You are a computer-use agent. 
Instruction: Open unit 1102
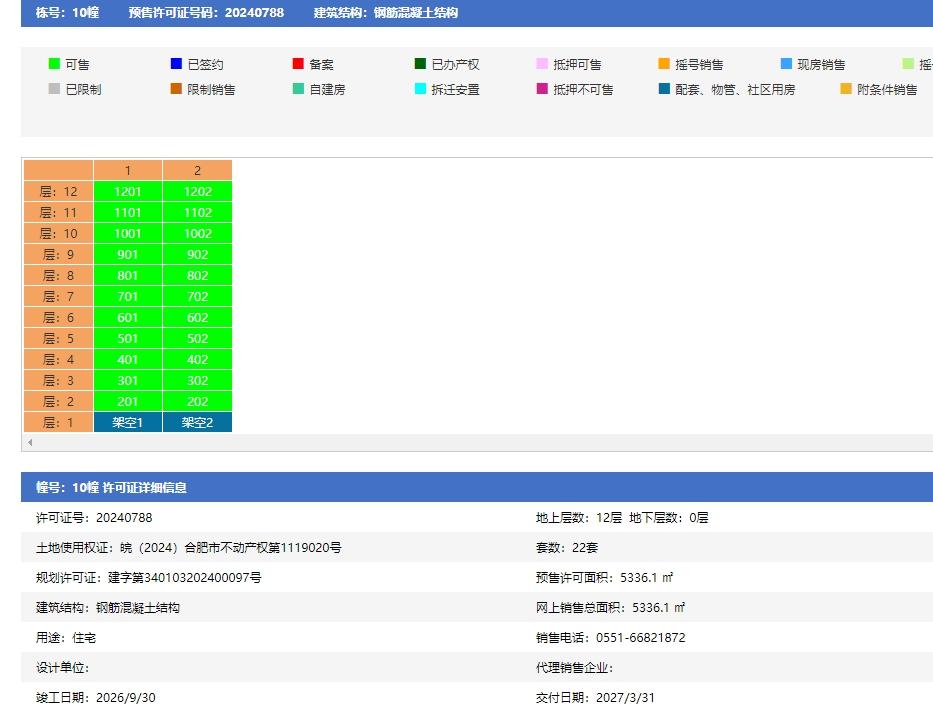tap(198, 212)
